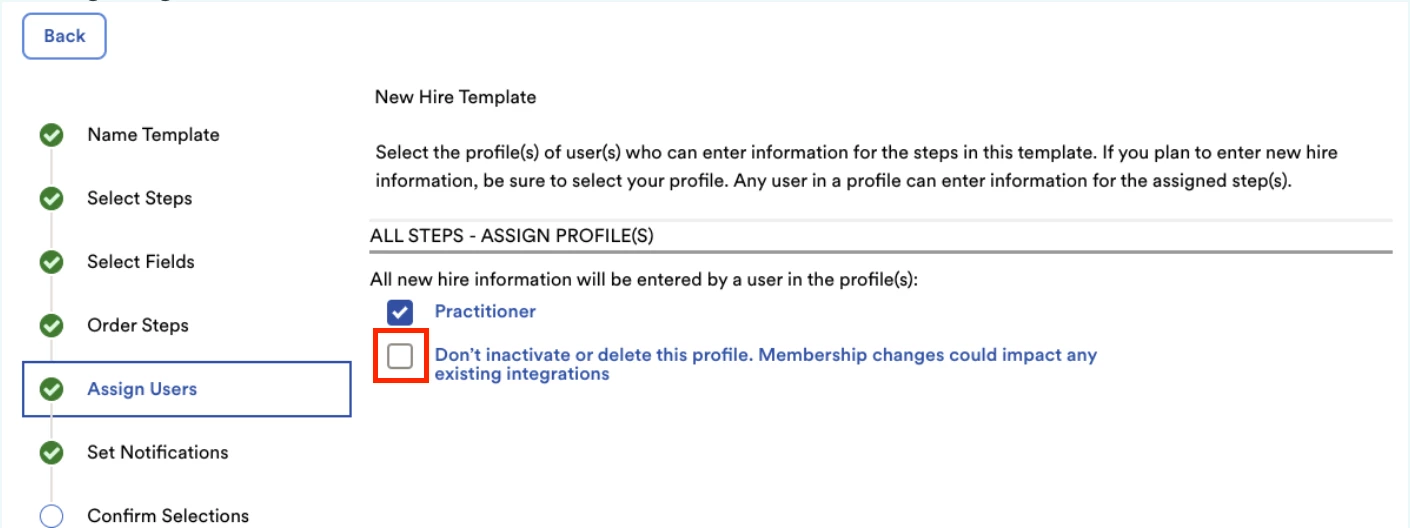The image size is (1410, 528).
Task: Click the green checkmark beside Select Steps
Action: (51, 199)
